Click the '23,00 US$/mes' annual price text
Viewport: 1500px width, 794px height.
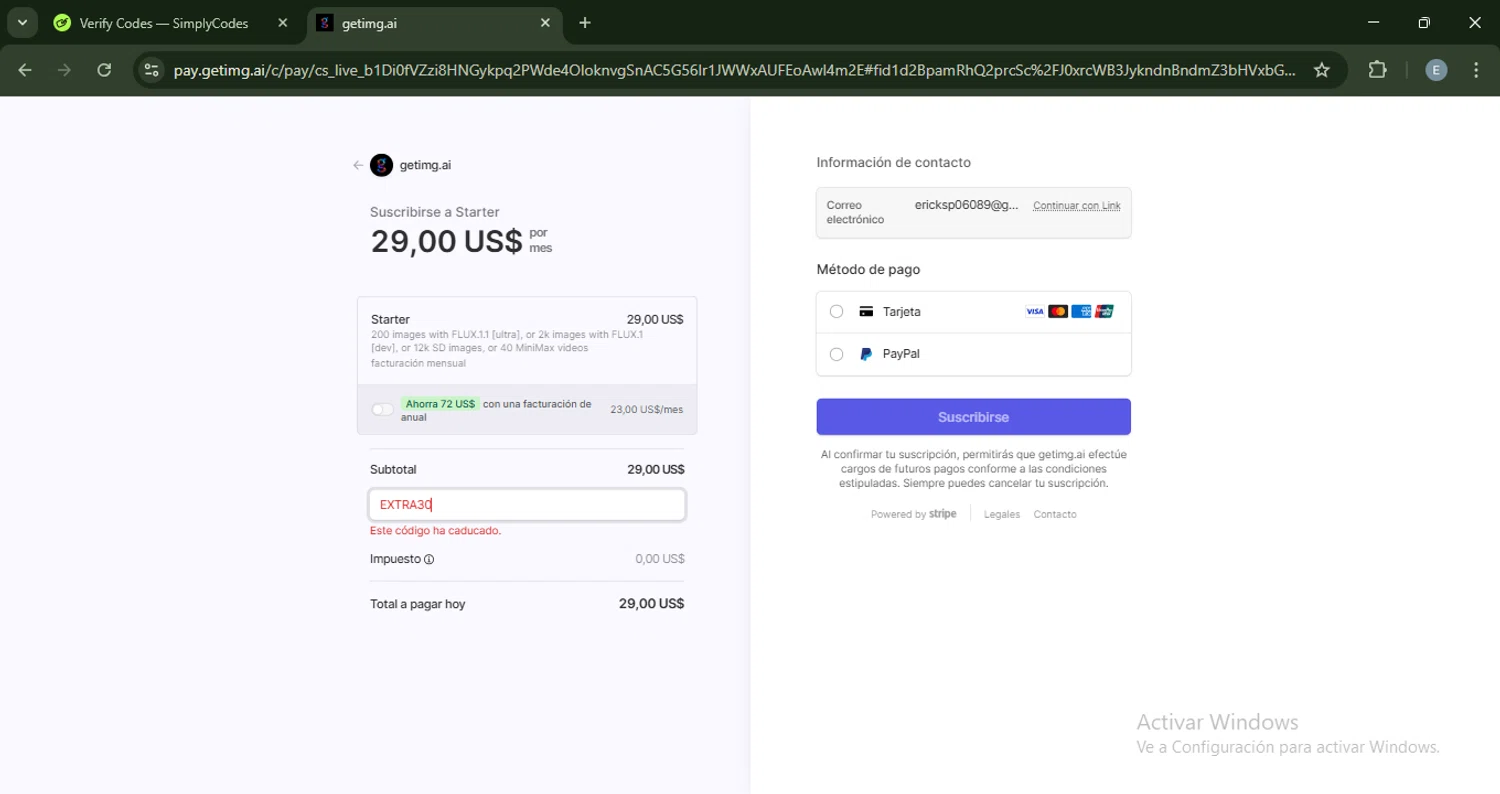point(647,409)
